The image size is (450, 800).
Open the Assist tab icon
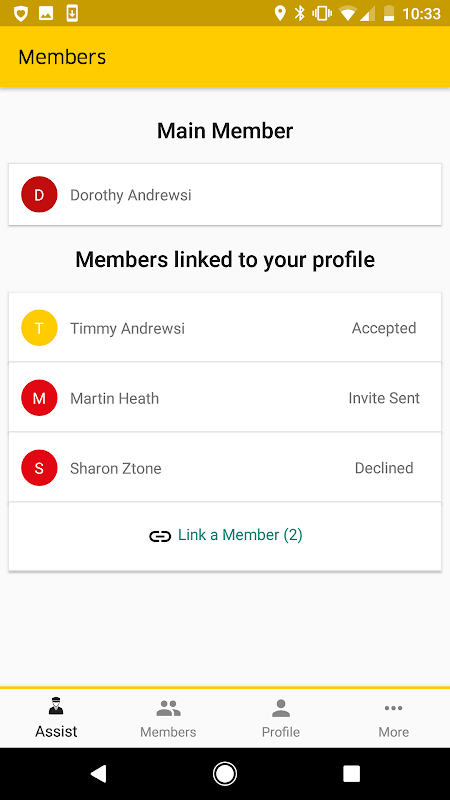point(56,707)
